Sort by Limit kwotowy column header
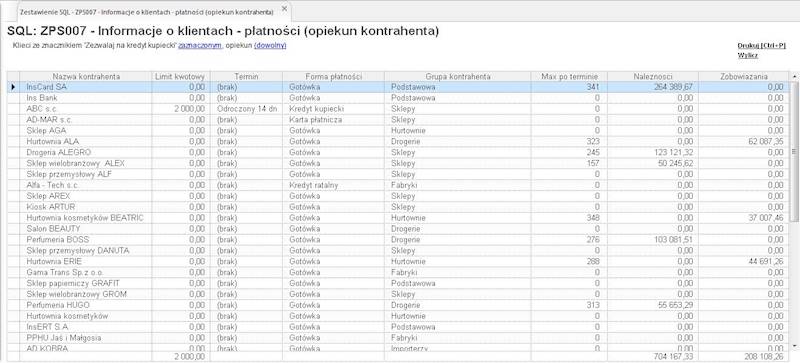 (181, 77)
